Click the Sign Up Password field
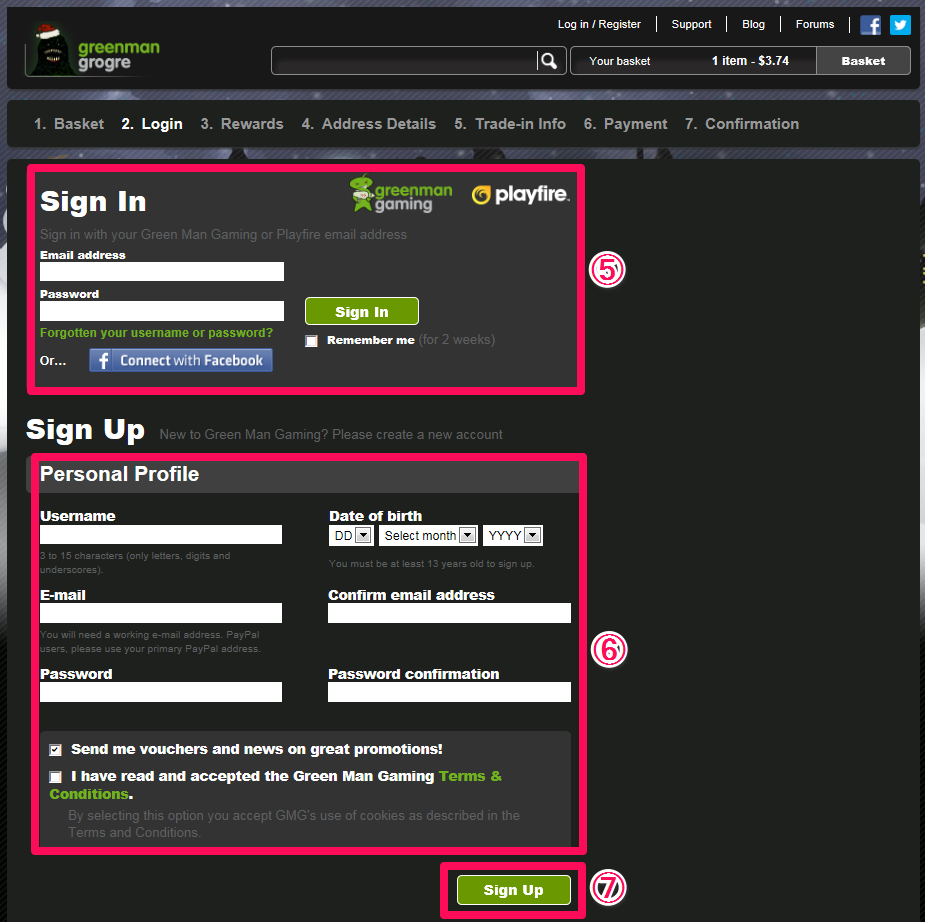Screen dimensions: 925x922 161,692
